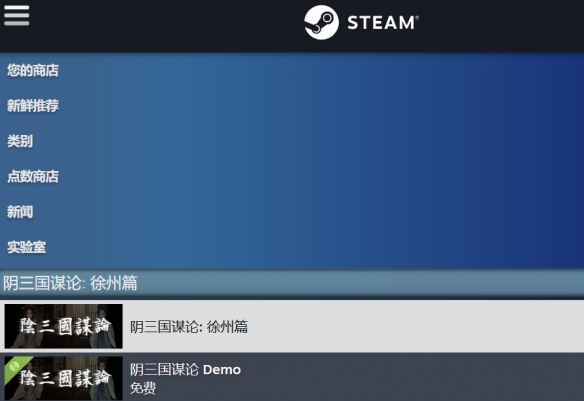This screenshot has height=401, width=584.
Task: Click the round Steam logo icon
Action: 321,22
